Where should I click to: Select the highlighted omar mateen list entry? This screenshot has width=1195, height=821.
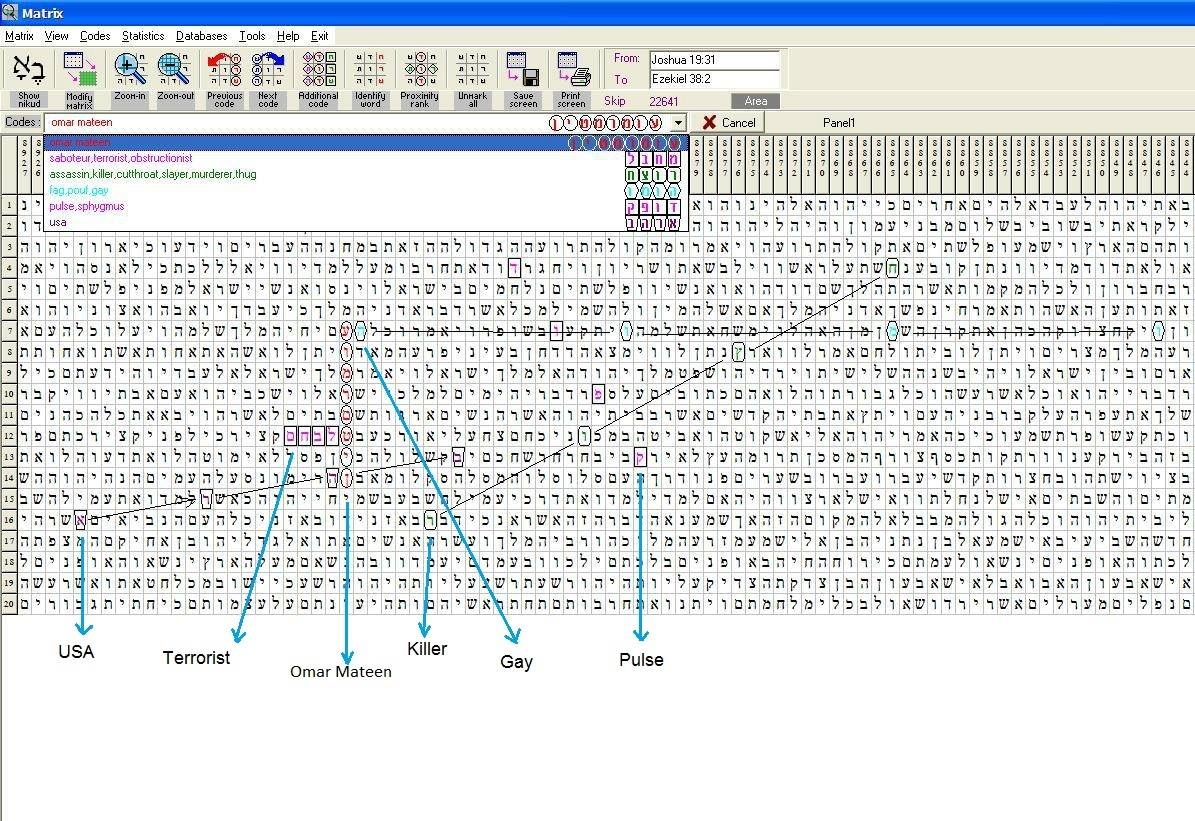coord(366,143)
